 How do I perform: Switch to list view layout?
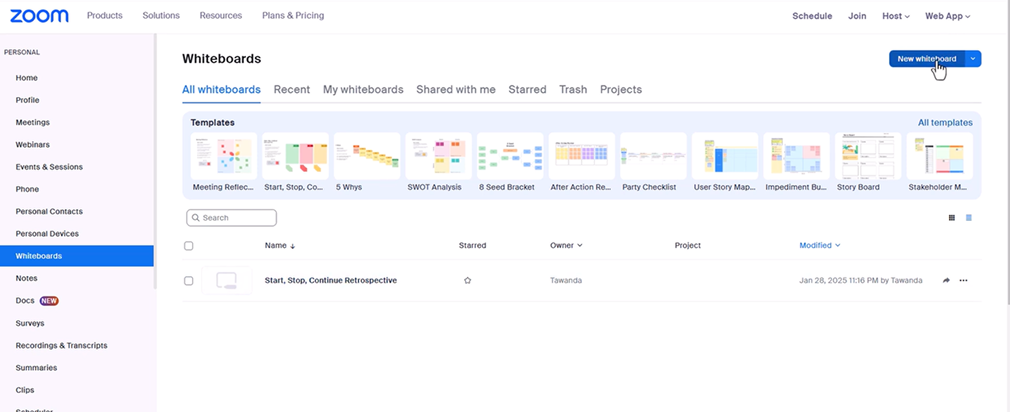click(x=969, y=217)
